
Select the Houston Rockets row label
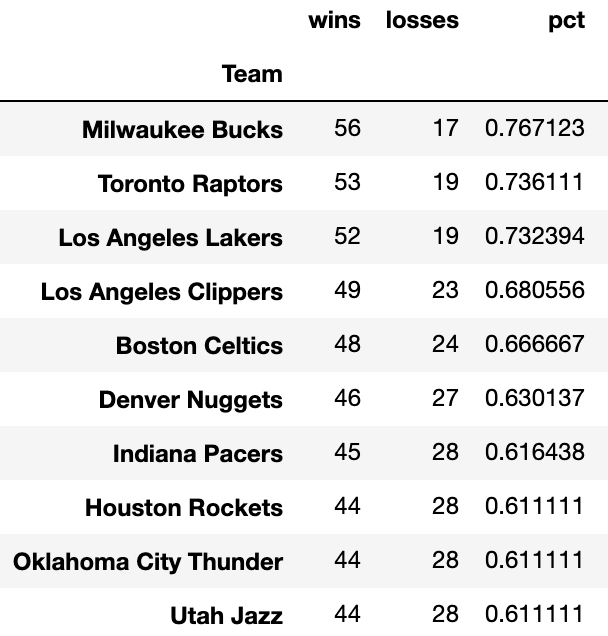pyautogui.click(x=184, y=507)
